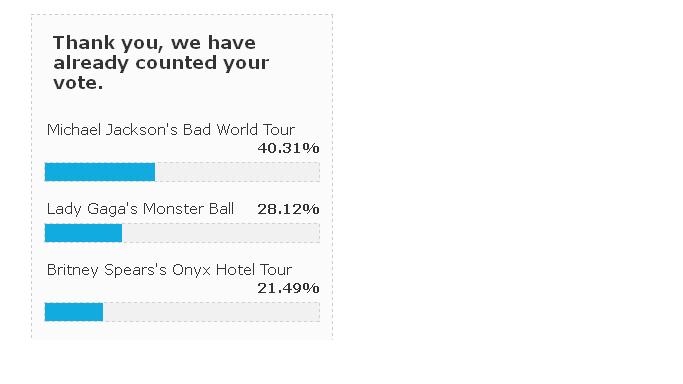Click the 'Thank you, we have already counted' heading
Screen dimensions: 683x384
point(161,62)
